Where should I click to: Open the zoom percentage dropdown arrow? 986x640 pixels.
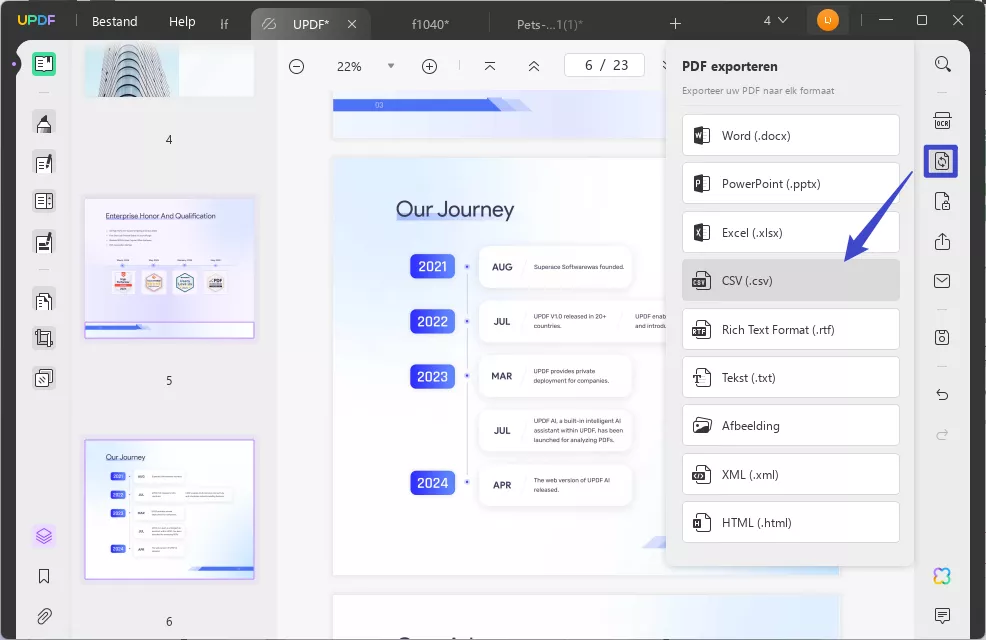pyautogui.click(x=391, y=66)
